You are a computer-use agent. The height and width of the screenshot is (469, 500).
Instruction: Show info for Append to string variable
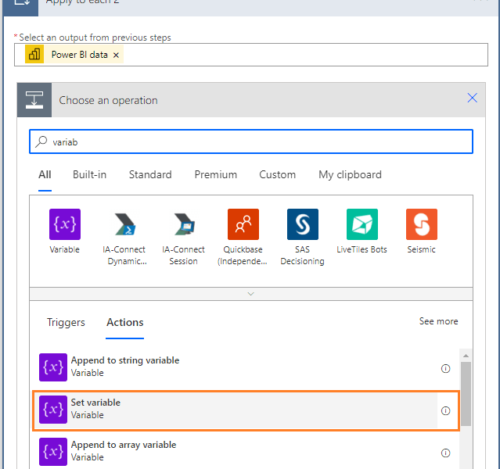click(x=446, y=369)
